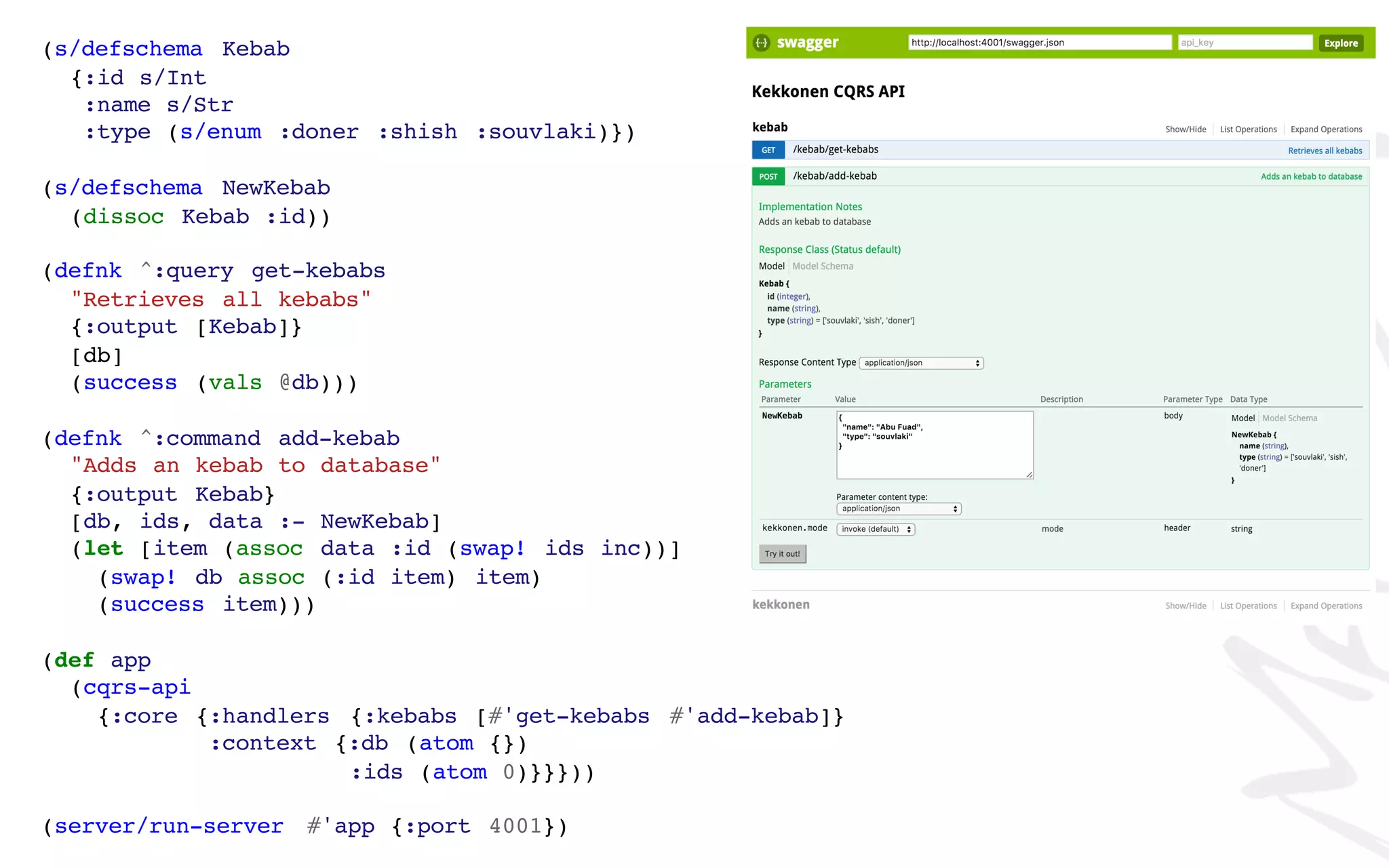Click the '(cqrs-api' code line
This screenshot has width=1389, height=868.
point(131,688)
